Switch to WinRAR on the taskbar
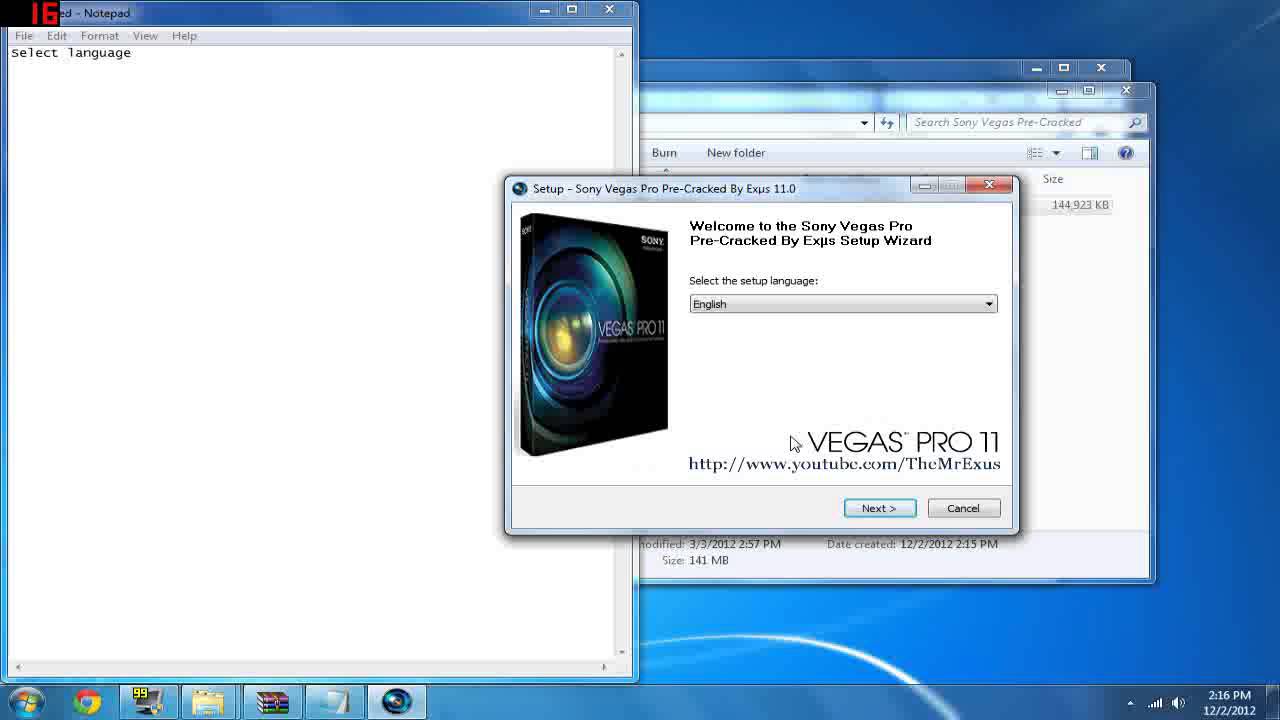The width and height of the screenshot is (1280, 720). tap(272, 702)
